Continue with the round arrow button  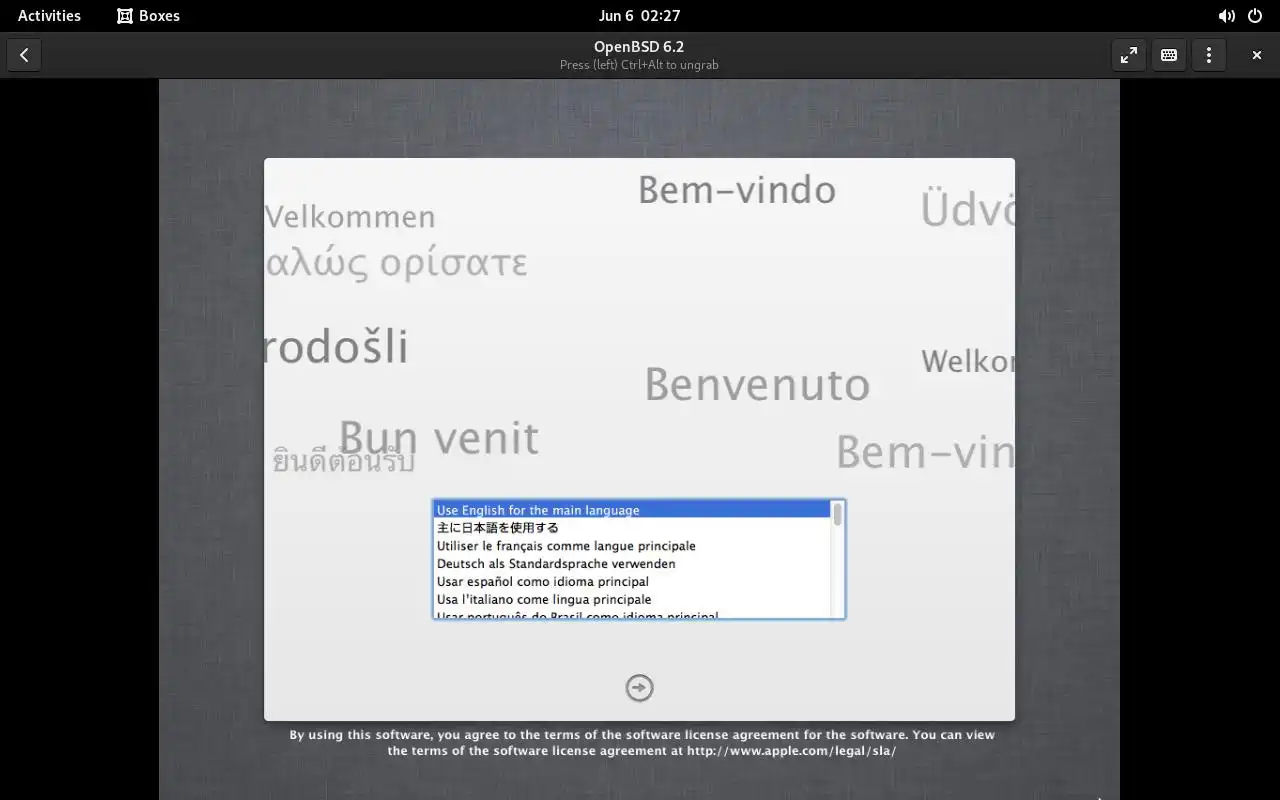639,688
